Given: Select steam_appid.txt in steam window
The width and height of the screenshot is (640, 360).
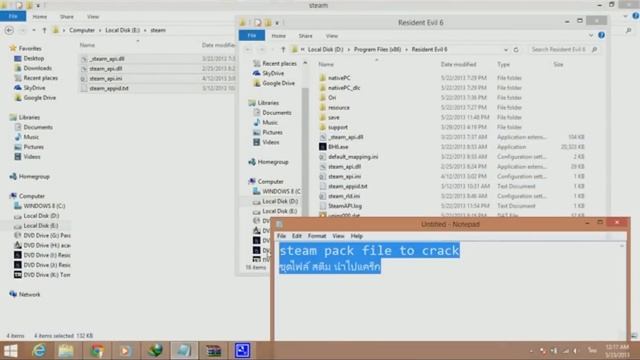Looking at the screenshot, I should 109,88.
